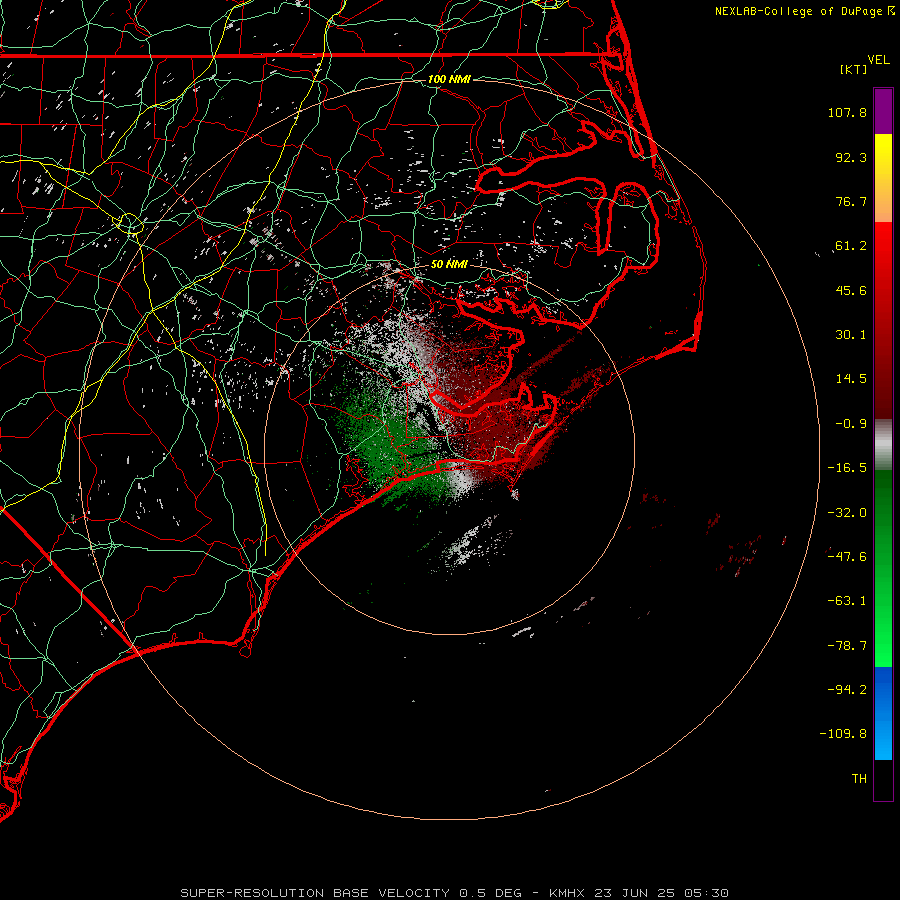Select the -94.2 legend value
The height and width of the screenshot is (900, 900).
coord(847,689)
